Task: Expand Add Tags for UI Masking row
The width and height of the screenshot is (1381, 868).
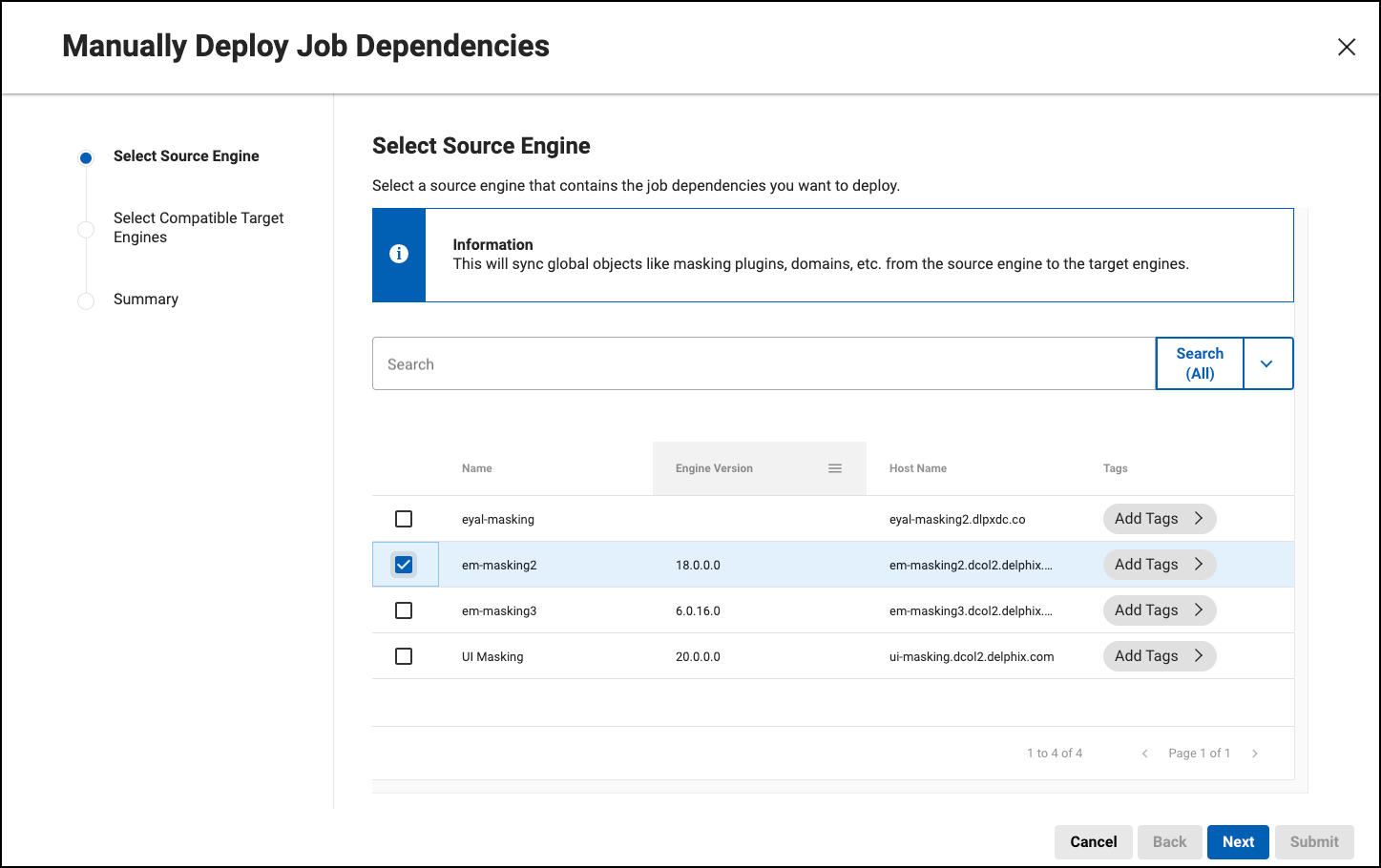Action: [1159, 656]
